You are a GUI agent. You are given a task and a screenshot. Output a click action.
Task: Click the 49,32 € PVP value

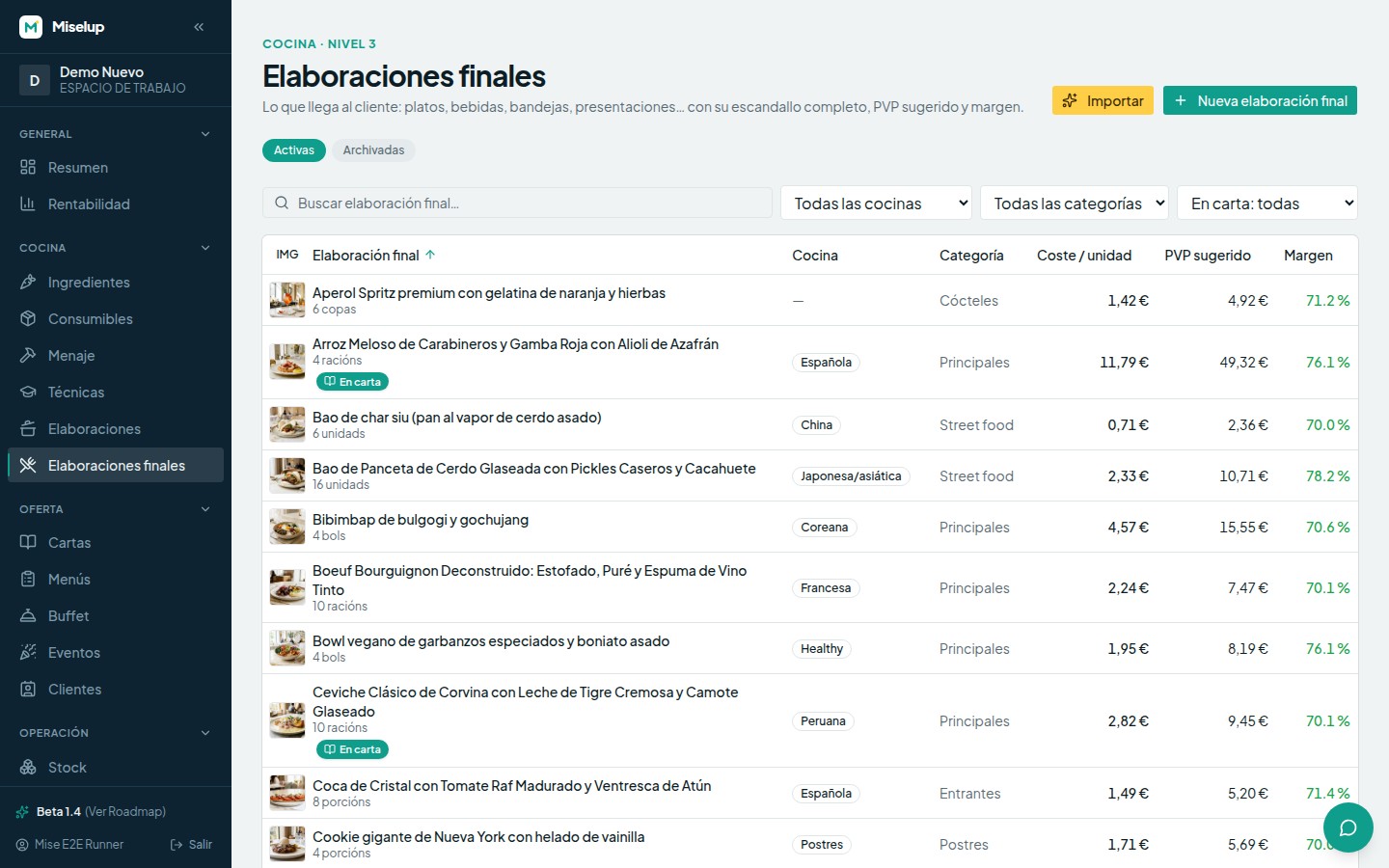pos(1243,362)
